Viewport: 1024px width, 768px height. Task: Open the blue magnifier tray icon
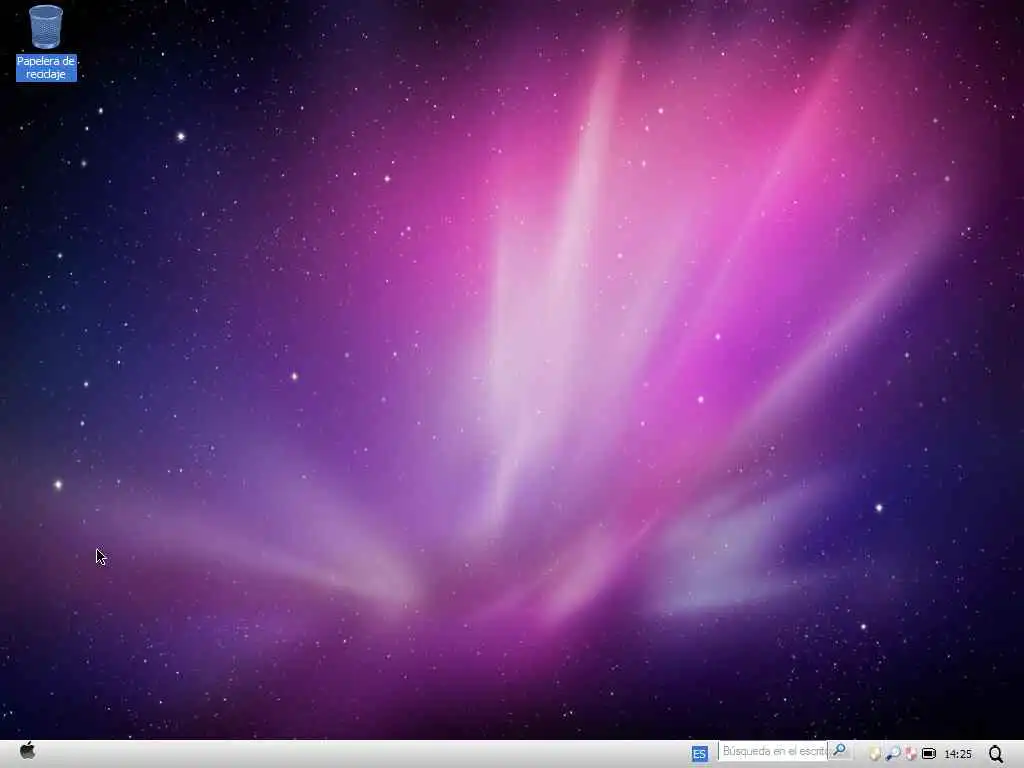[x=892, y=754]
